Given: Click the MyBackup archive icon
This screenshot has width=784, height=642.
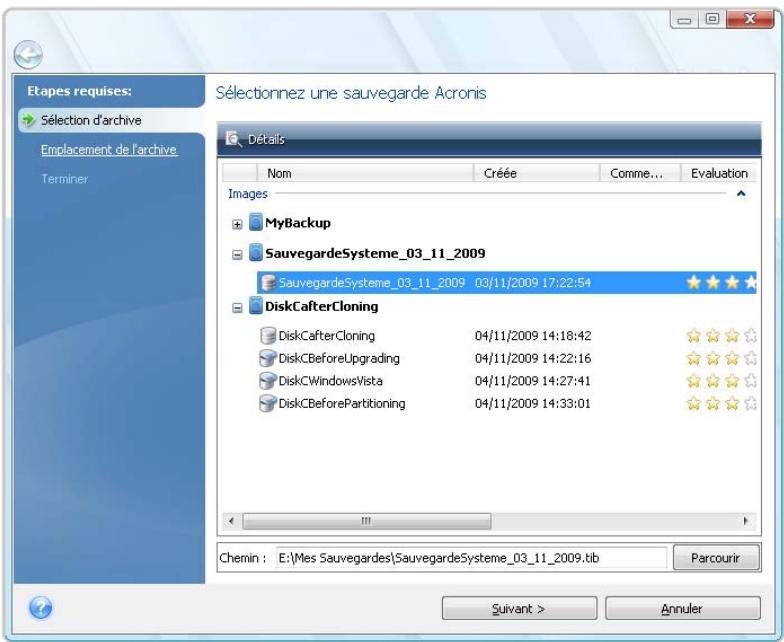Looking at the screenshot, I should (256, 222).
